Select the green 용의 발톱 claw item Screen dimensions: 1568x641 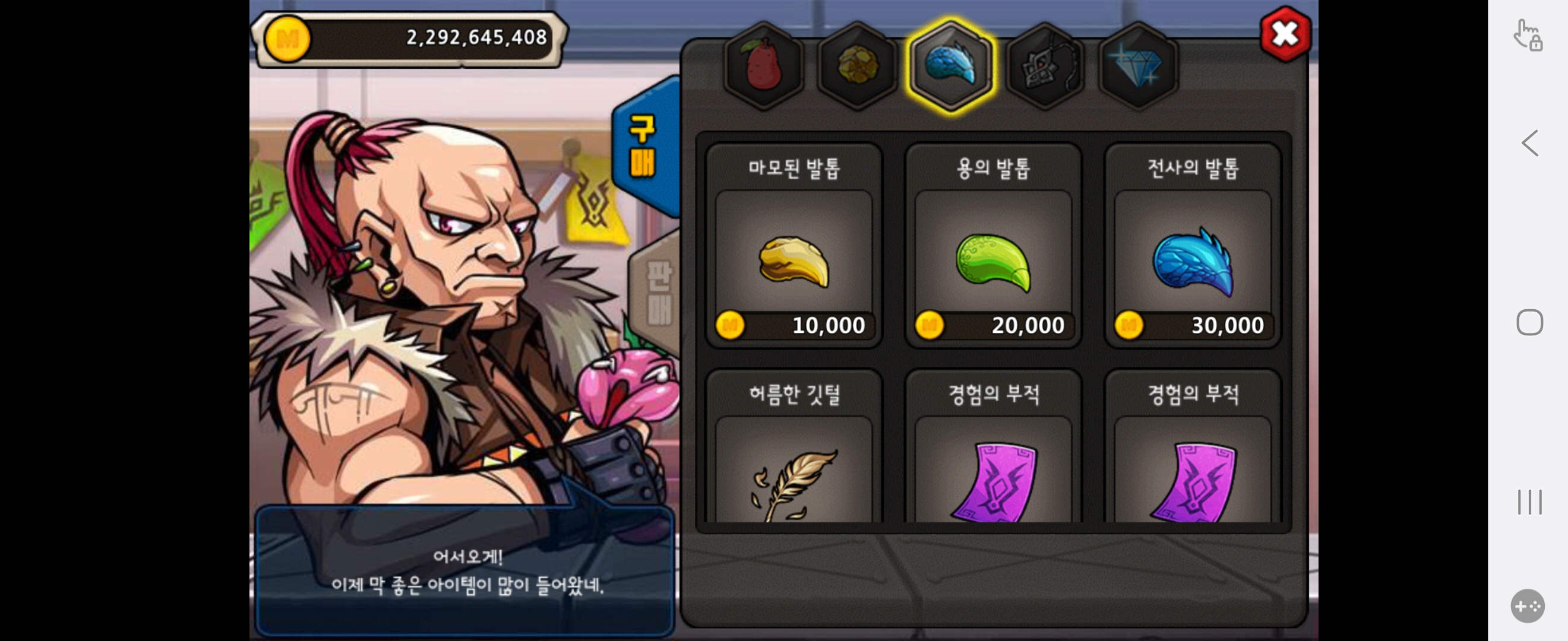(x=994, y=246)
